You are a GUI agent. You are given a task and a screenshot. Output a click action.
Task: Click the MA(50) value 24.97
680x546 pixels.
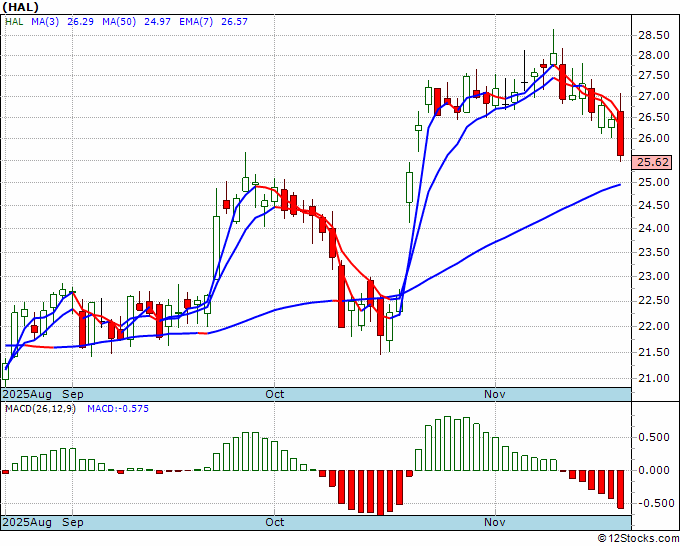157,21
